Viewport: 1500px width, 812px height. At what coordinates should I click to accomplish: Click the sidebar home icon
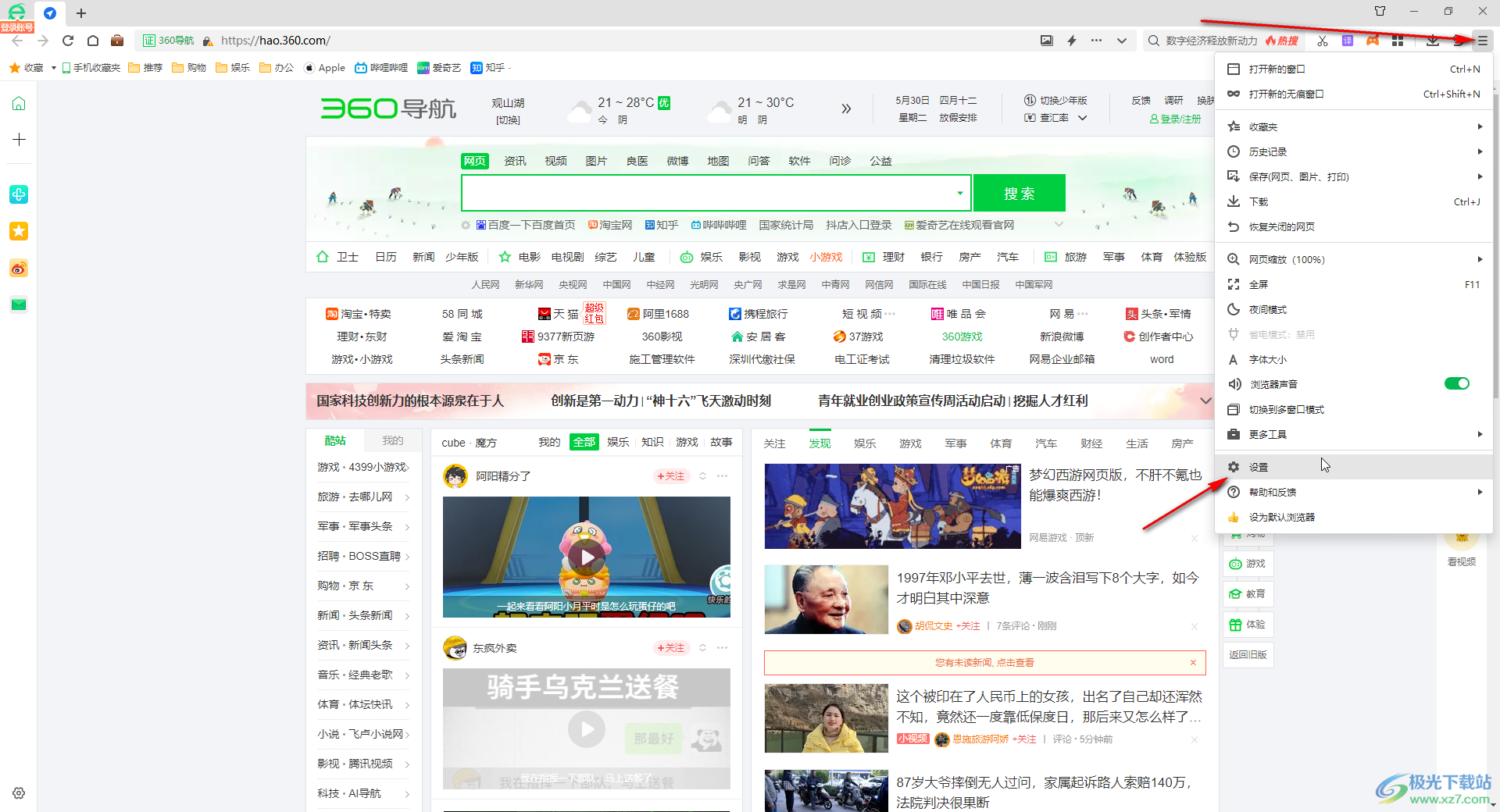(x=19, y=104)
